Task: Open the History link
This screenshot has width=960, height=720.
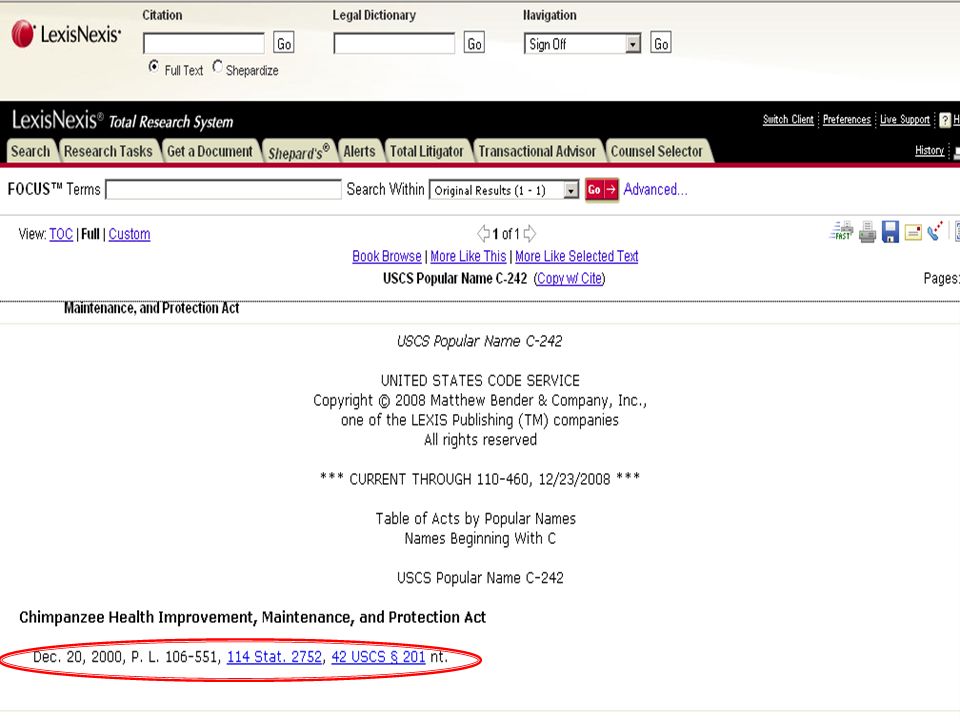Action: [x=929, y=150]
